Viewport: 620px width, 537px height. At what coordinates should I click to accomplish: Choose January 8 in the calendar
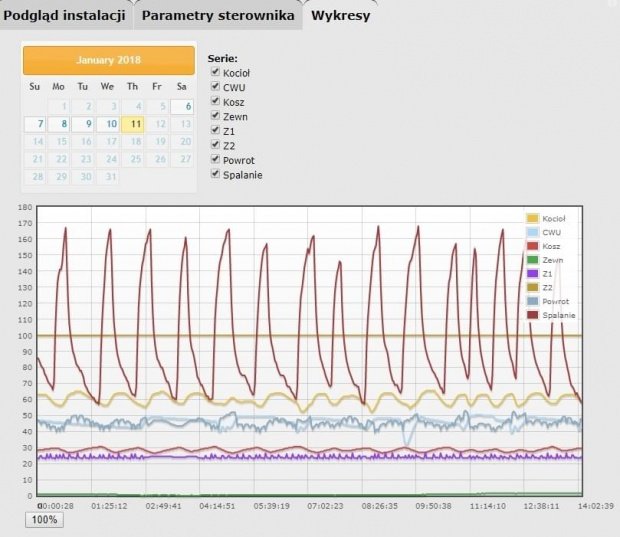[61, 125]
